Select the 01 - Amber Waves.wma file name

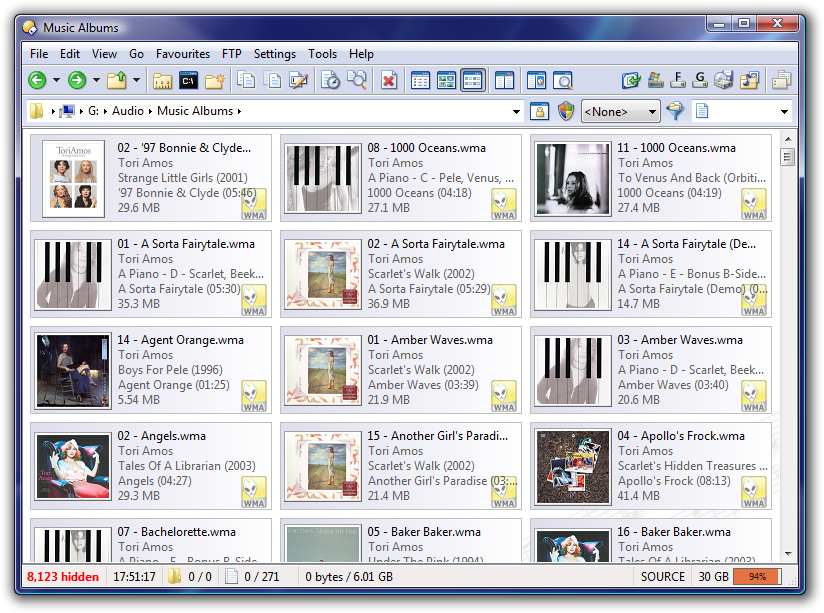[430, 340]
